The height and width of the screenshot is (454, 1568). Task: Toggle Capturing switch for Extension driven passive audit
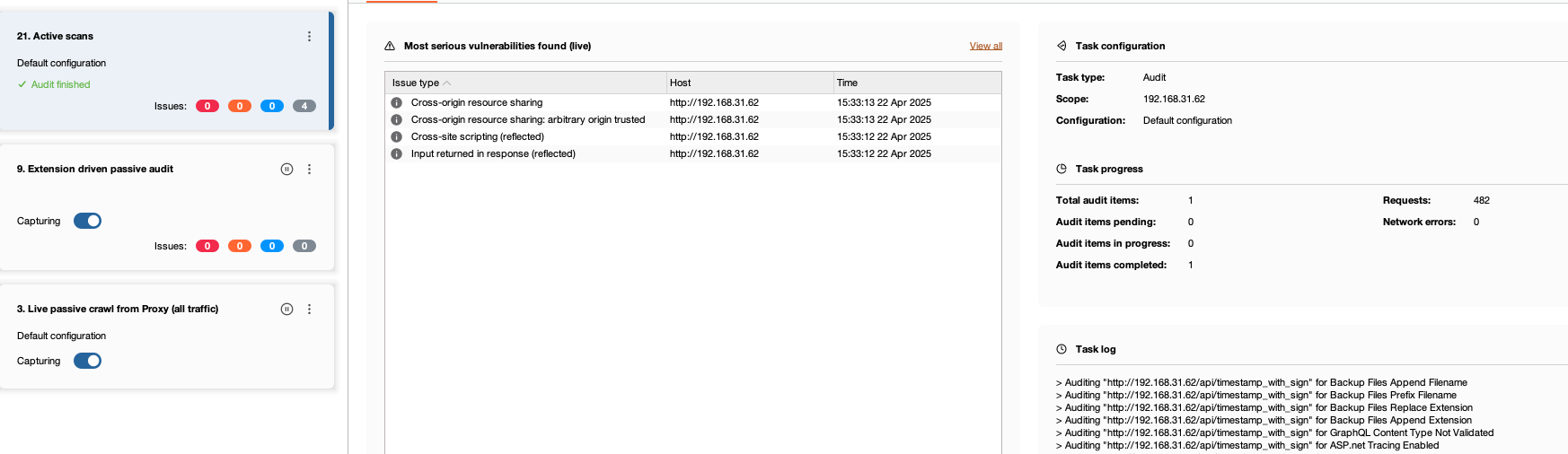click(x=87, y=221)
